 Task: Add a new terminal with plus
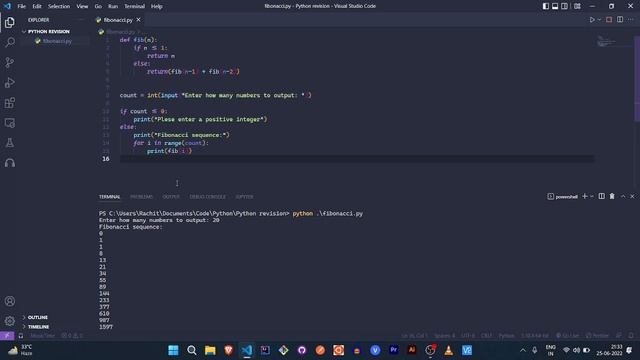(x=584, y=196)
